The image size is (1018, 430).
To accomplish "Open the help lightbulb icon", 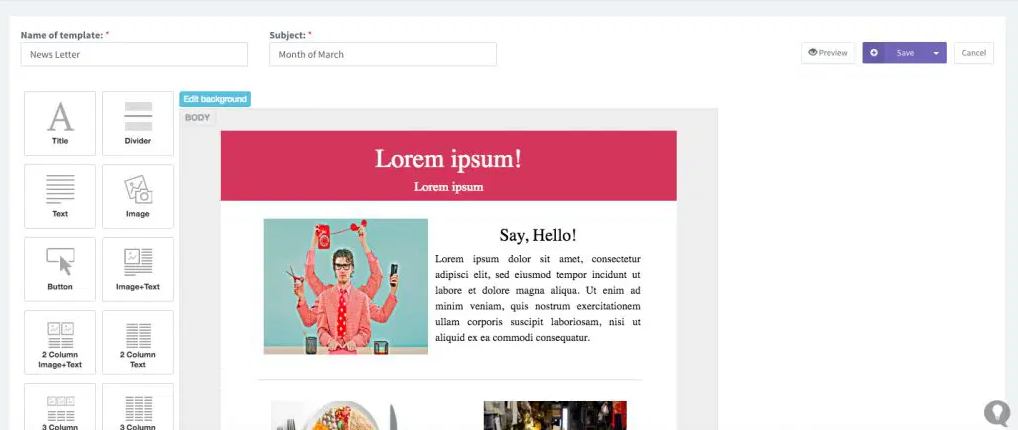I will click(997, 412).
